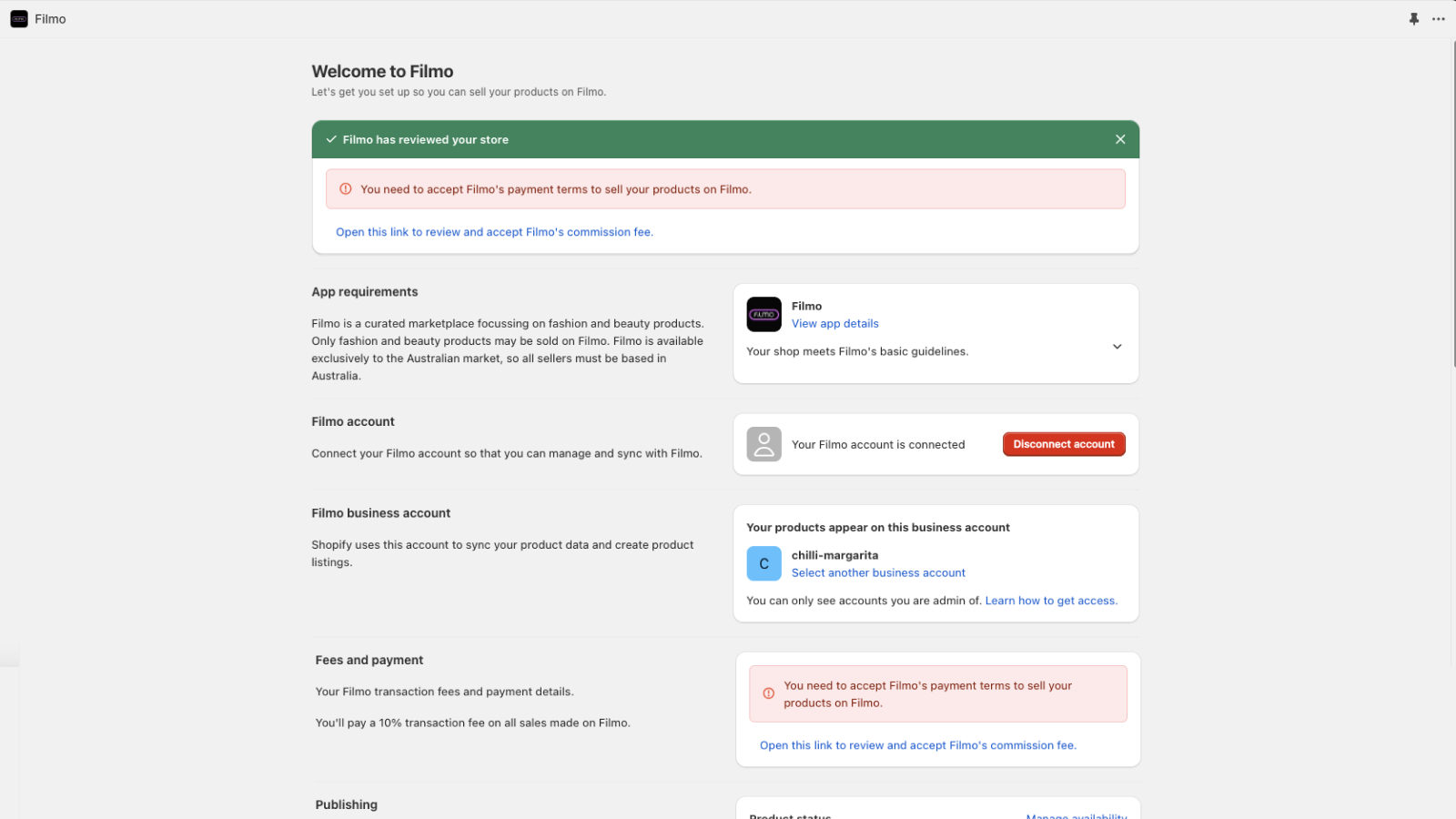Click 'Your Filmo account is connected' text

[x=878, y=445]
